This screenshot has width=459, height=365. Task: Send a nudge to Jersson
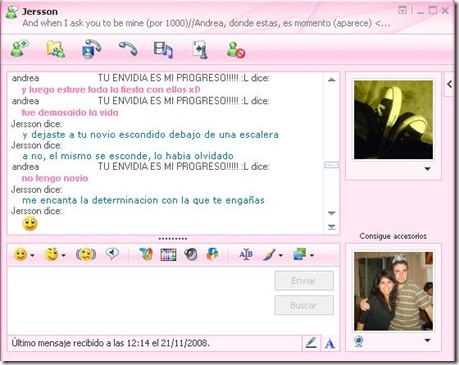86,255
